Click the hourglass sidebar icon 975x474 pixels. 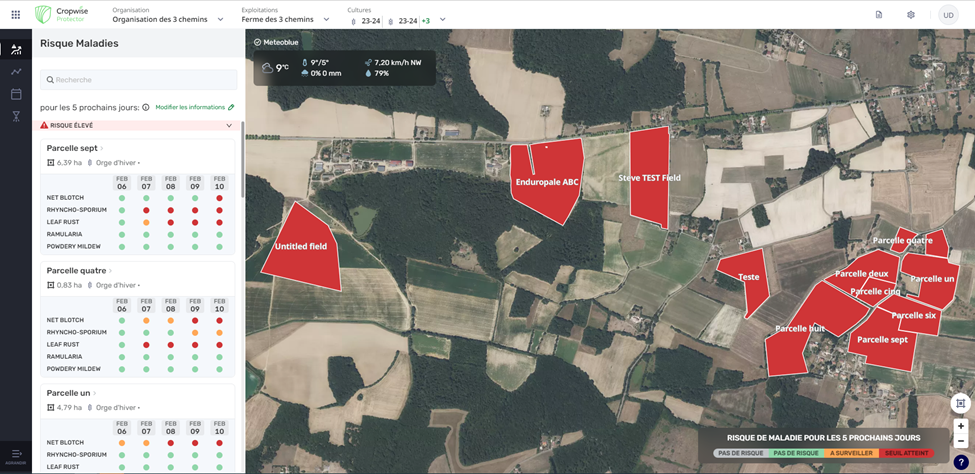(16, 117)
